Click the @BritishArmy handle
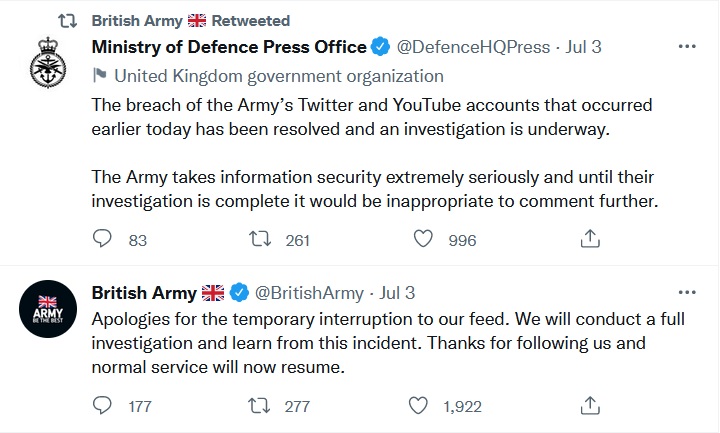Image resolution: width=720 pixels, height=433 pixels. tap(308, 292)
